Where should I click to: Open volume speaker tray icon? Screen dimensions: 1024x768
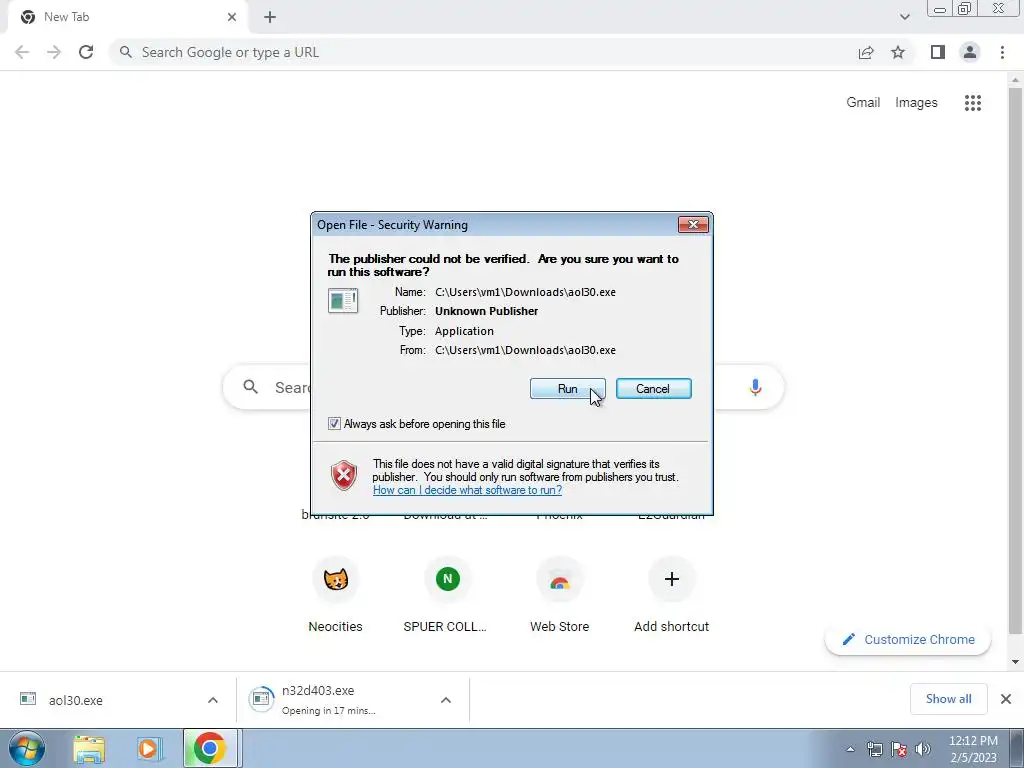coord(923,749)
